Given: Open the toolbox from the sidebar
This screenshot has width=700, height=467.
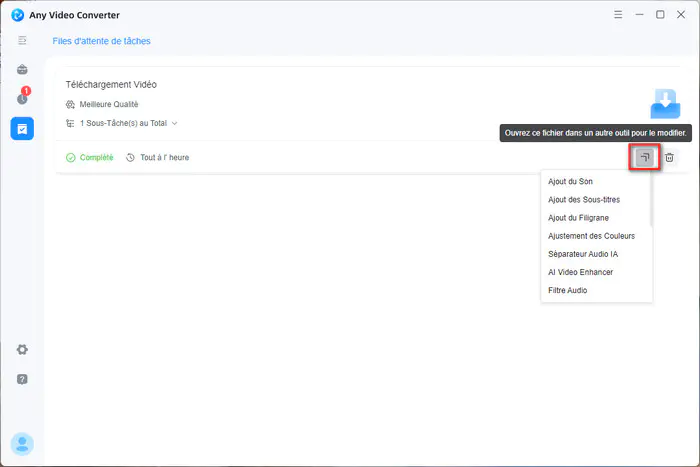Looking at the screenshot, I should click(22, 70).
